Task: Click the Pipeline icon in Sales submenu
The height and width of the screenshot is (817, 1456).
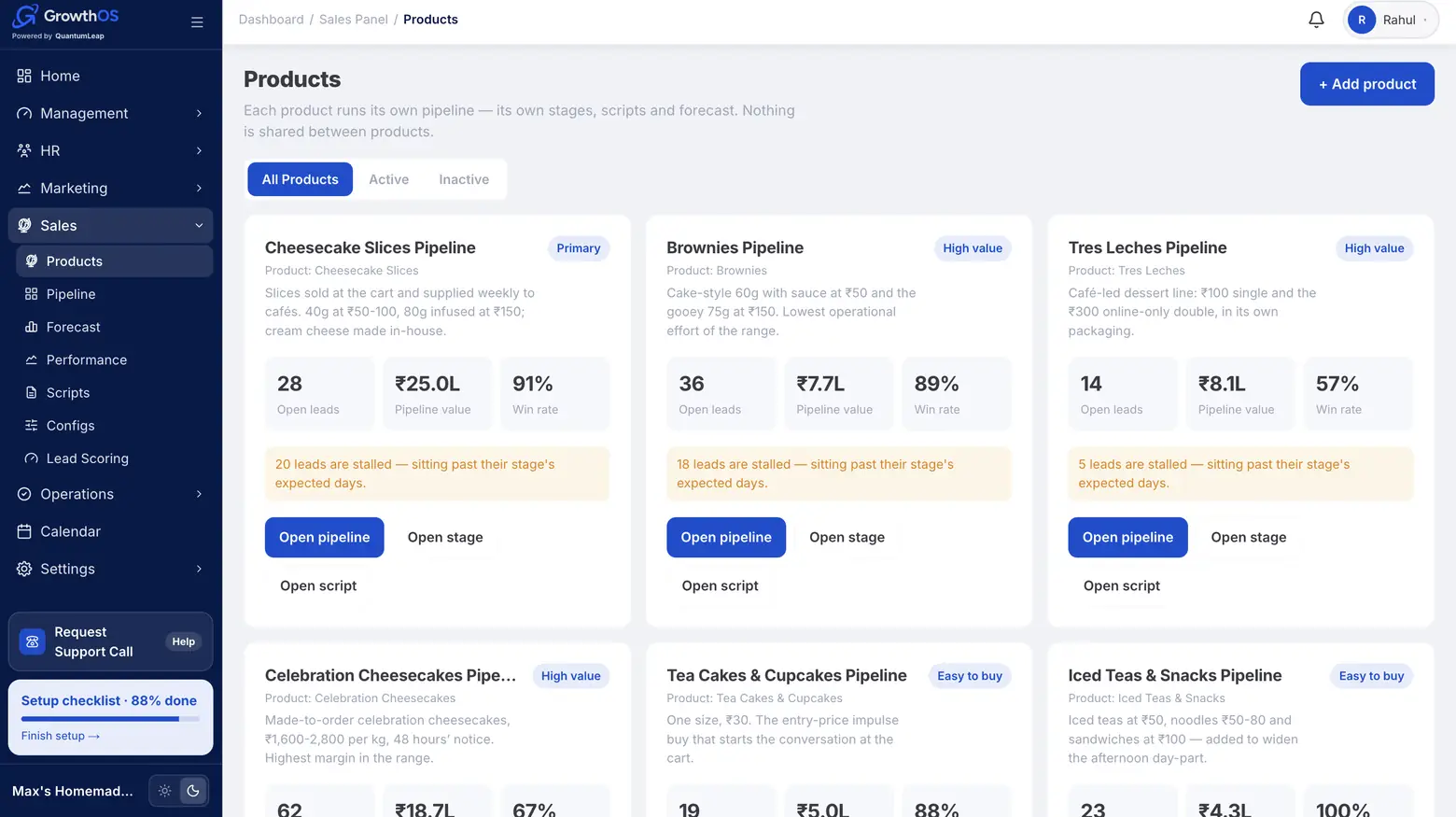Action: [x=31, y=294]
